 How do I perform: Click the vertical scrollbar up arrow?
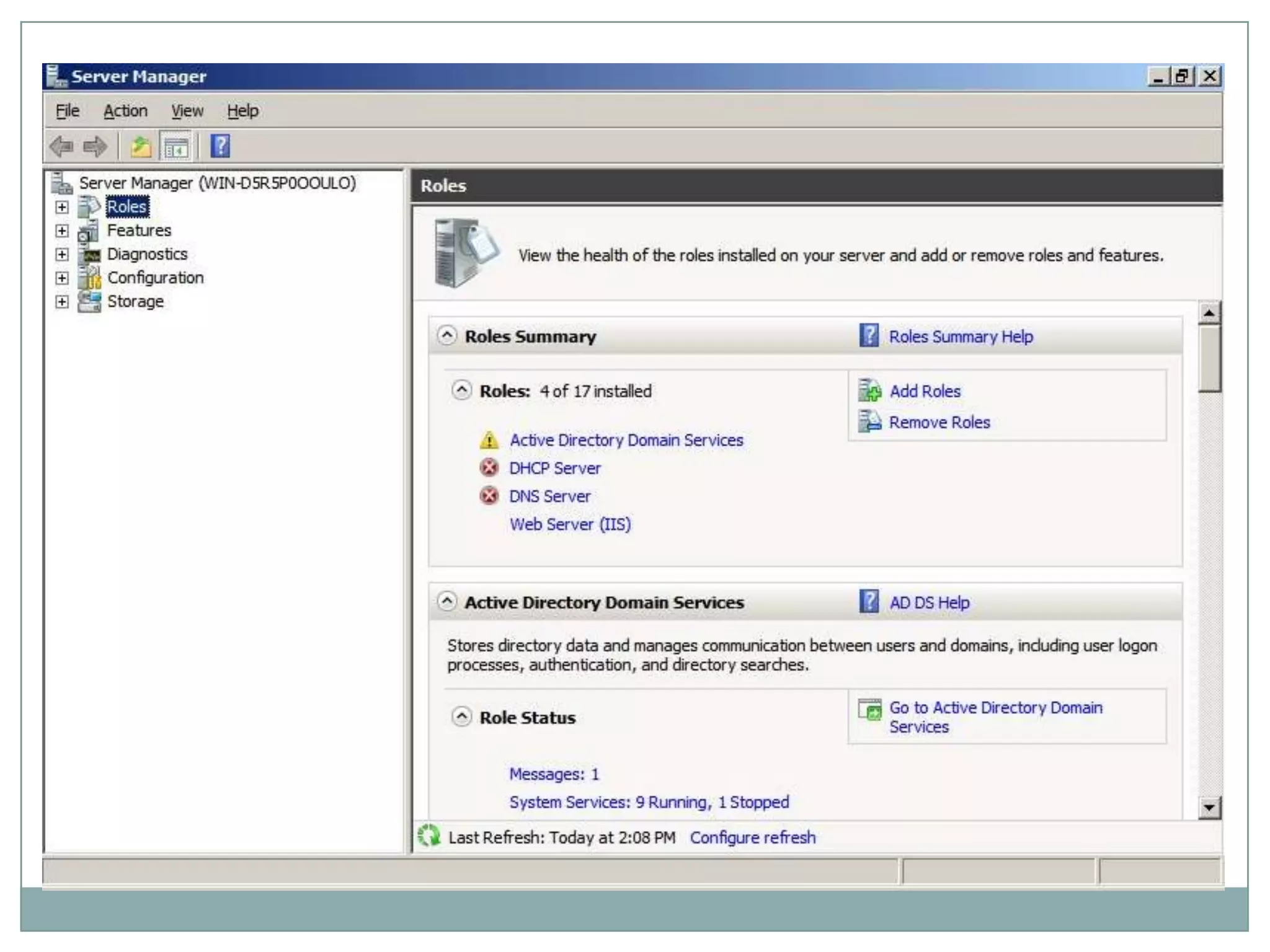(1209, 313)
